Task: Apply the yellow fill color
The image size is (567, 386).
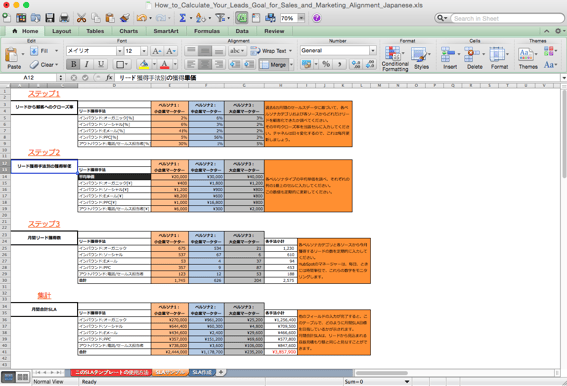Action: coord(144,64)
